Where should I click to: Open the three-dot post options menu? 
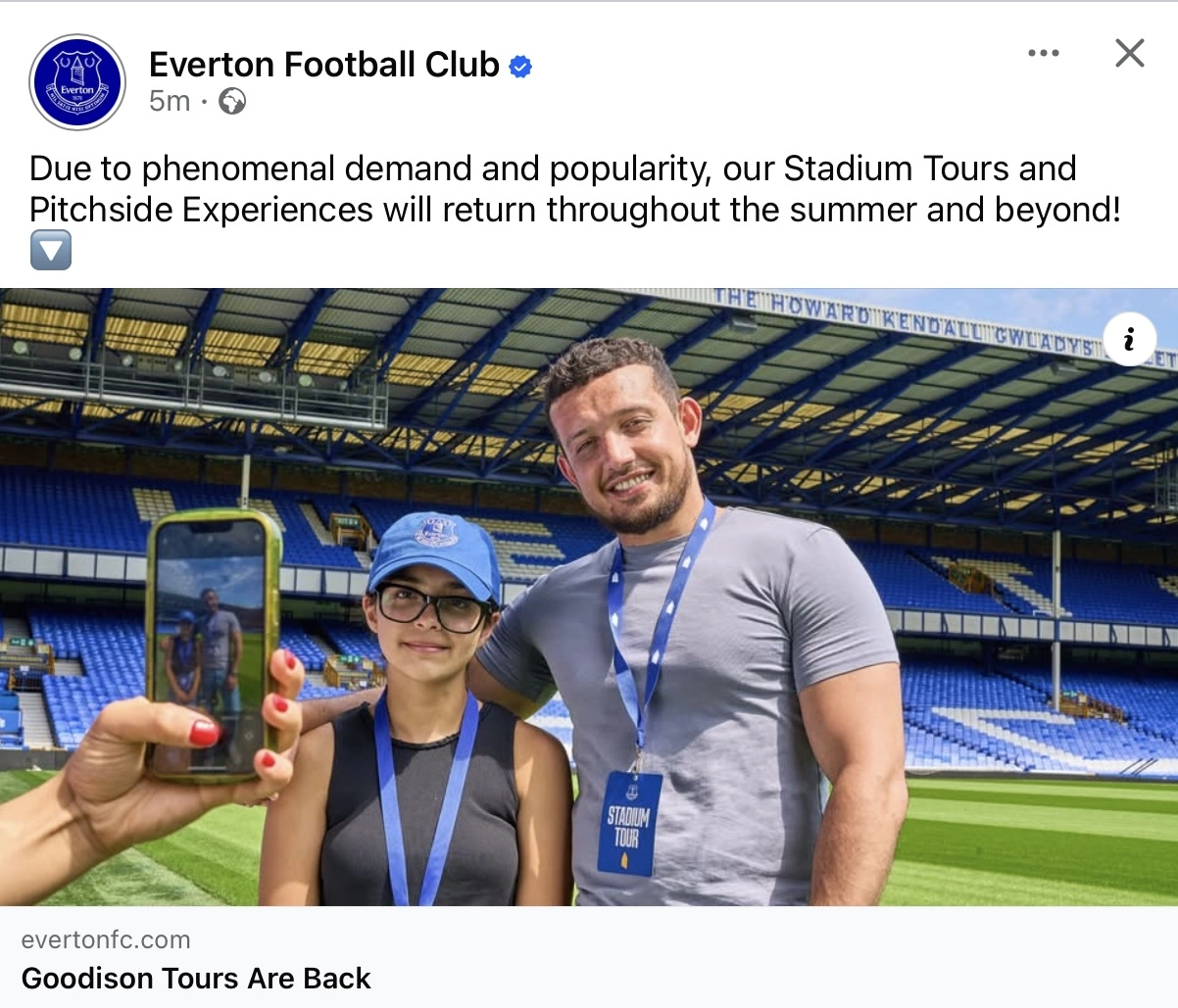point(1043,53)
